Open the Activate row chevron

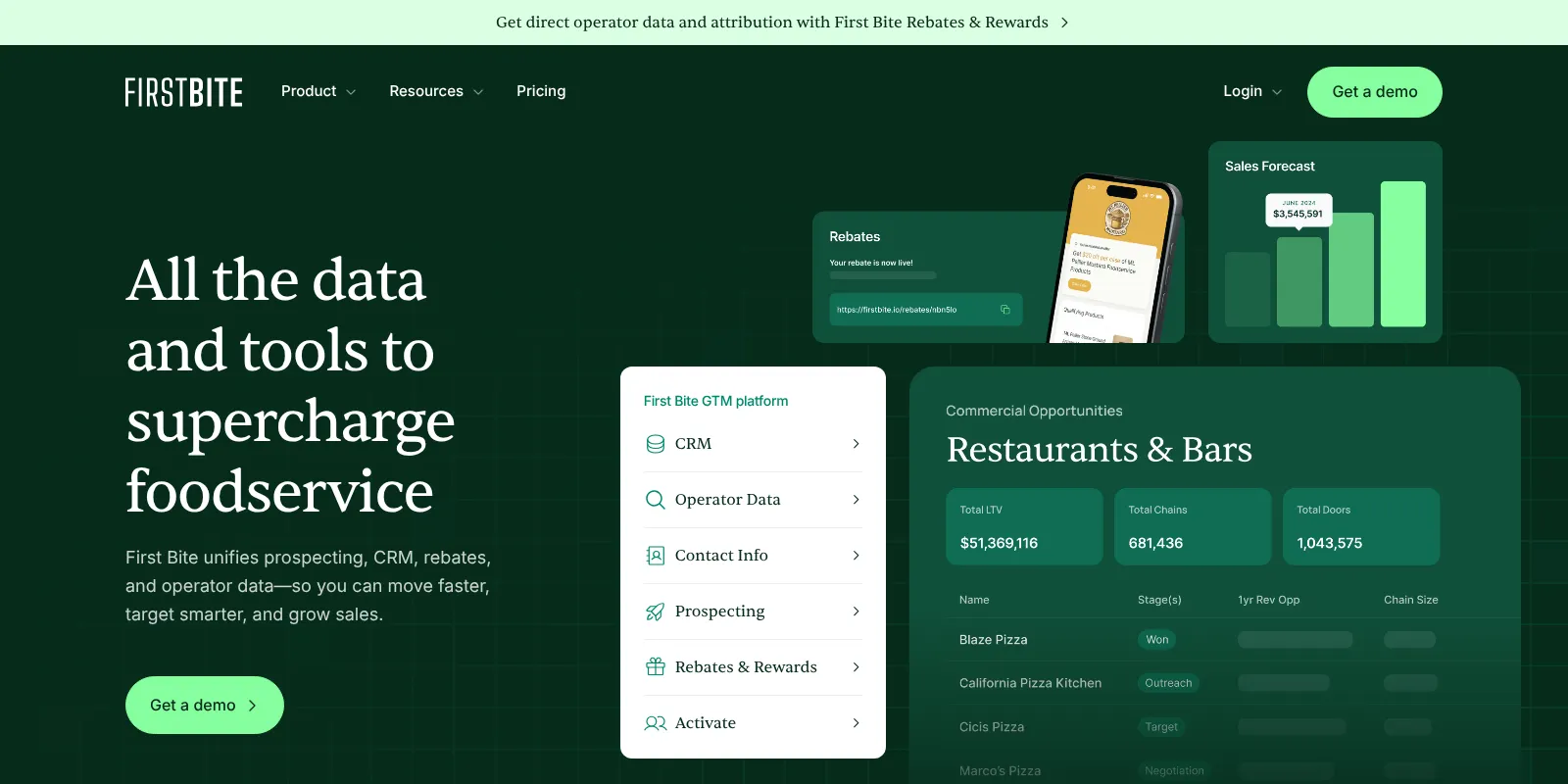[x=856, y=723]
